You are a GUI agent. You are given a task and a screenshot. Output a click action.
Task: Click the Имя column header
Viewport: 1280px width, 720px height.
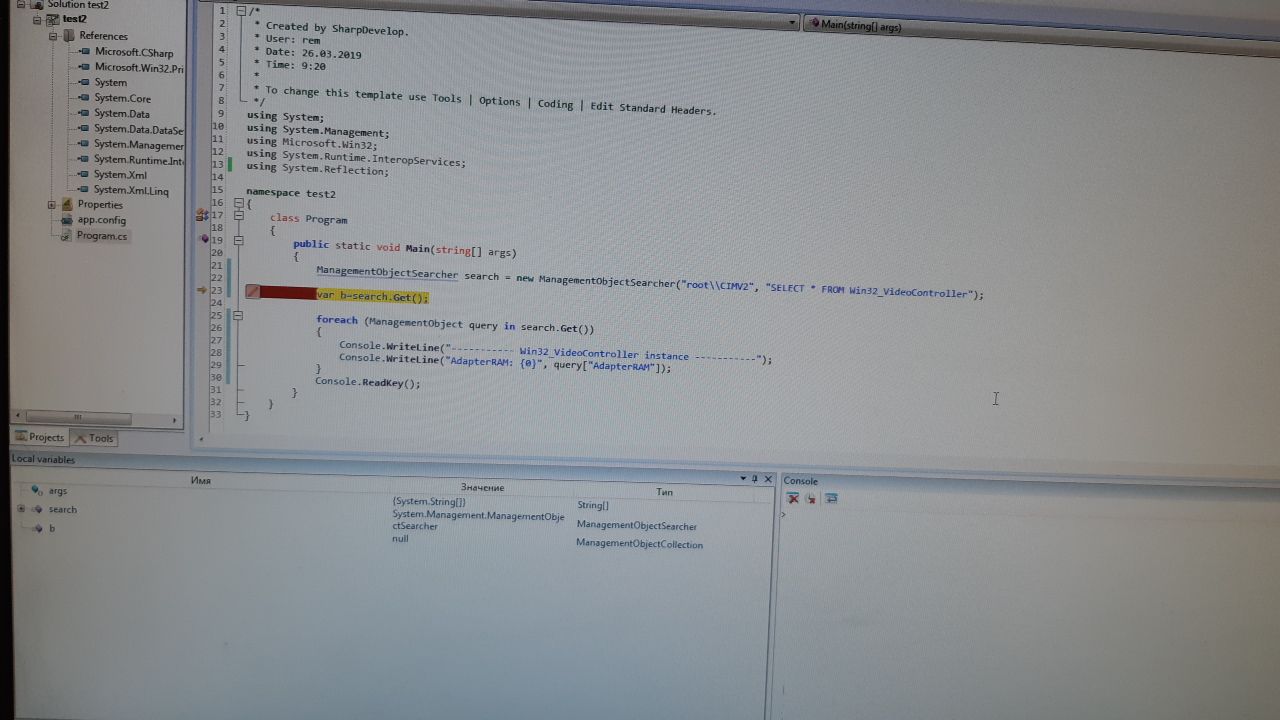pyautogui.click(x=201, y=481)
